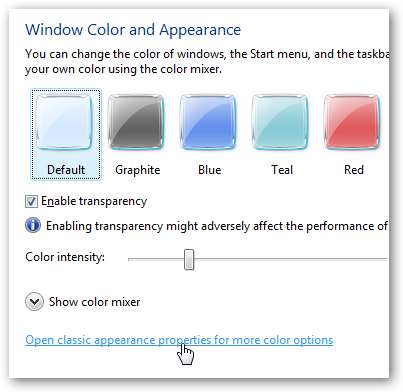Click the Blue label text

coord(210,170)
